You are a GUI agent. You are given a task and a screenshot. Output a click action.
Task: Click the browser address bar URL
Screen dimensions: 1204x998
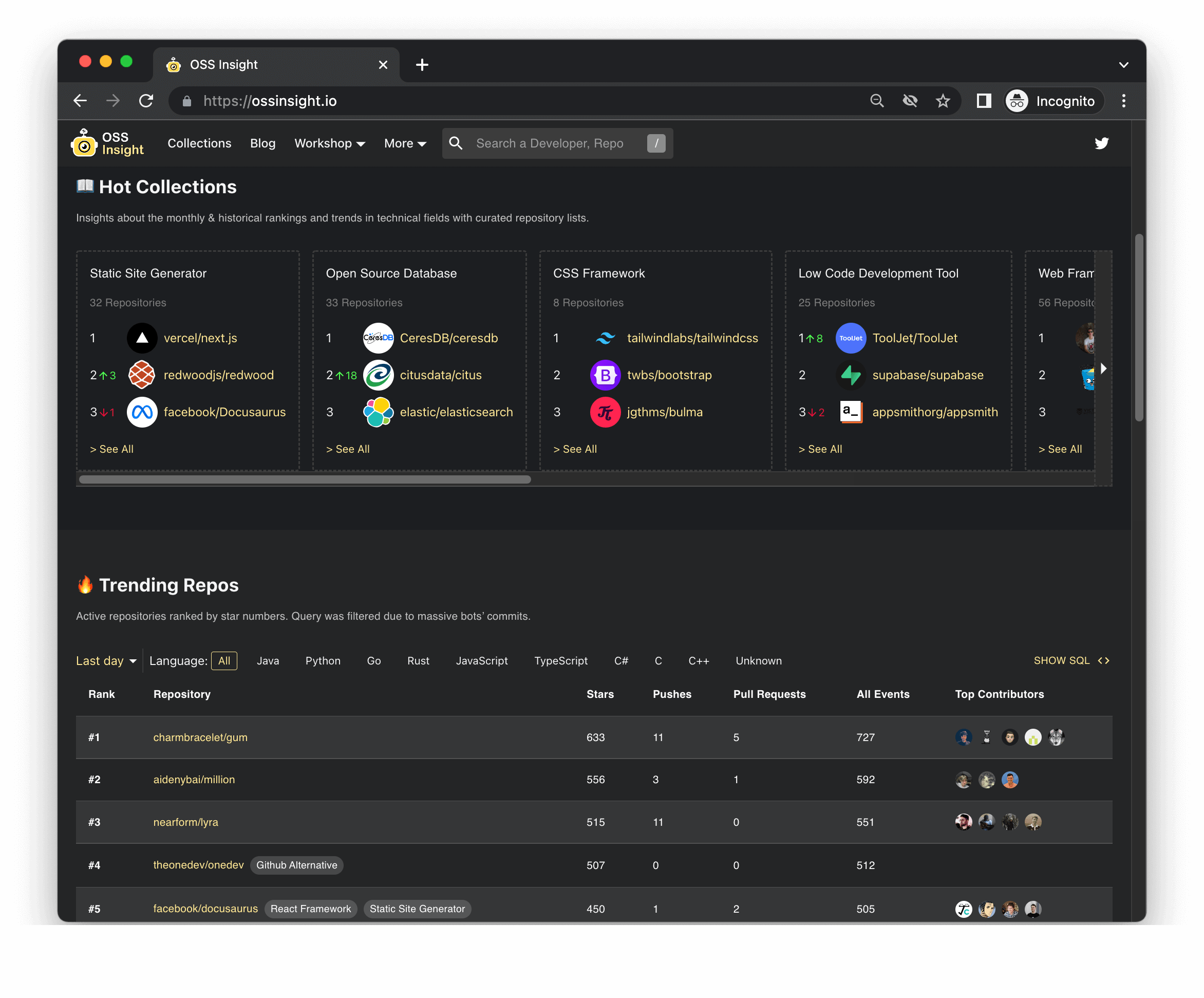pyautogui.click(x=270, y=101)
